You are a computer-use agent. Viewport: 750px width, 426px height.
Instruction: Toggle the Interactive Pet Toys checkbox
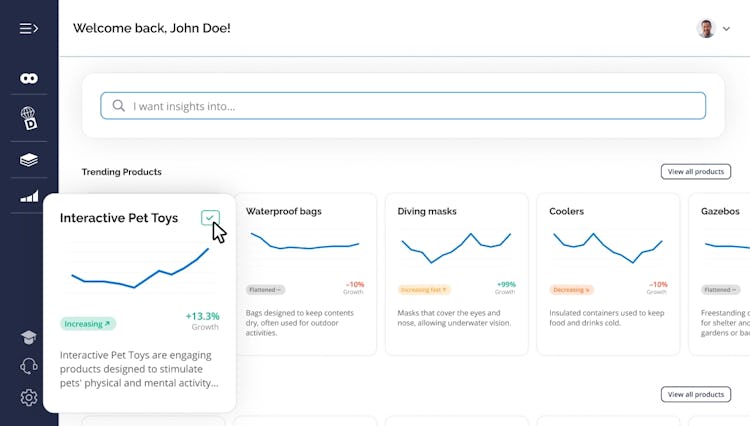pyautogui.click(x=210, y=218)
